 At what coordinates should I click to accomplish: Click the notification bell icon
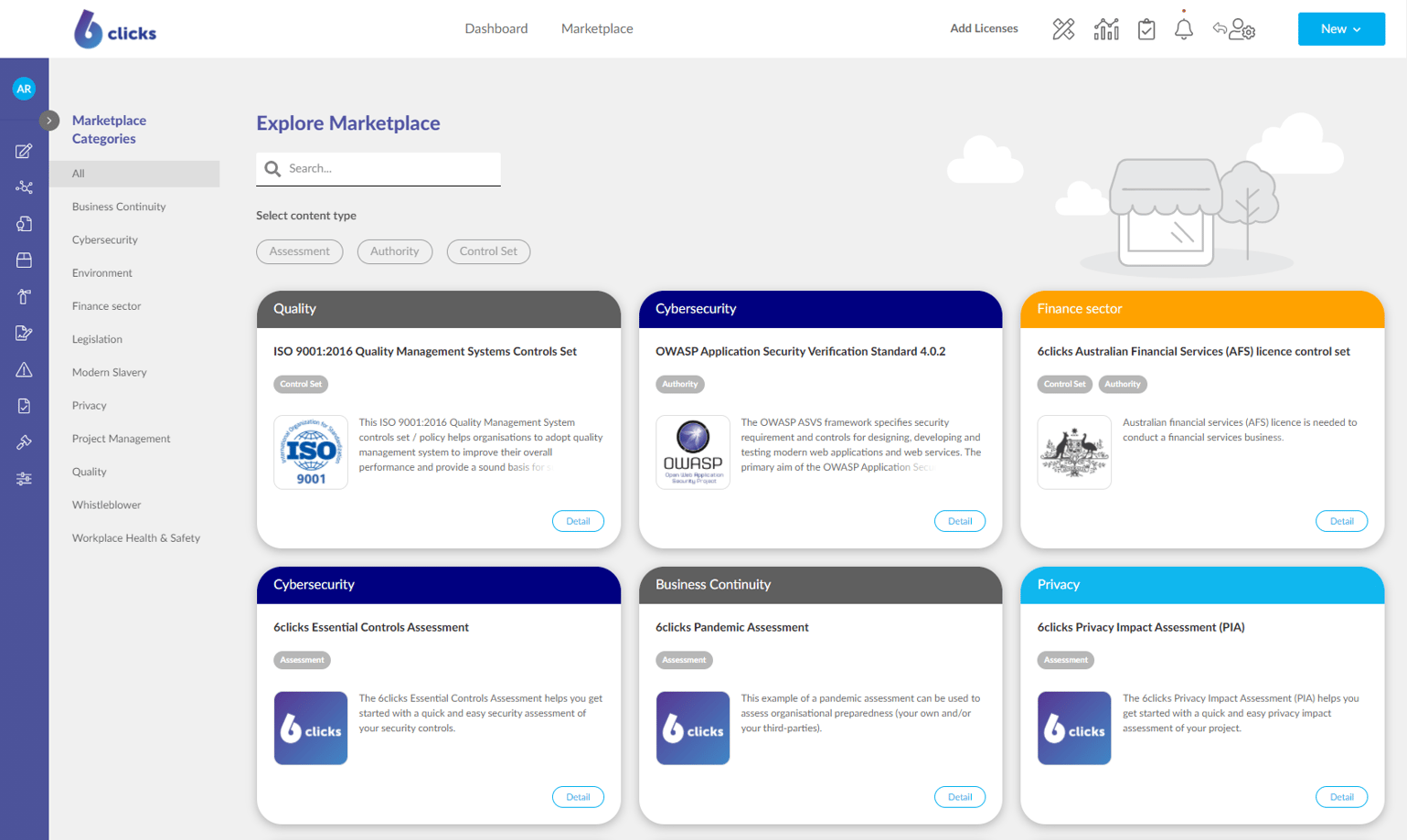tap(1183, 29)
